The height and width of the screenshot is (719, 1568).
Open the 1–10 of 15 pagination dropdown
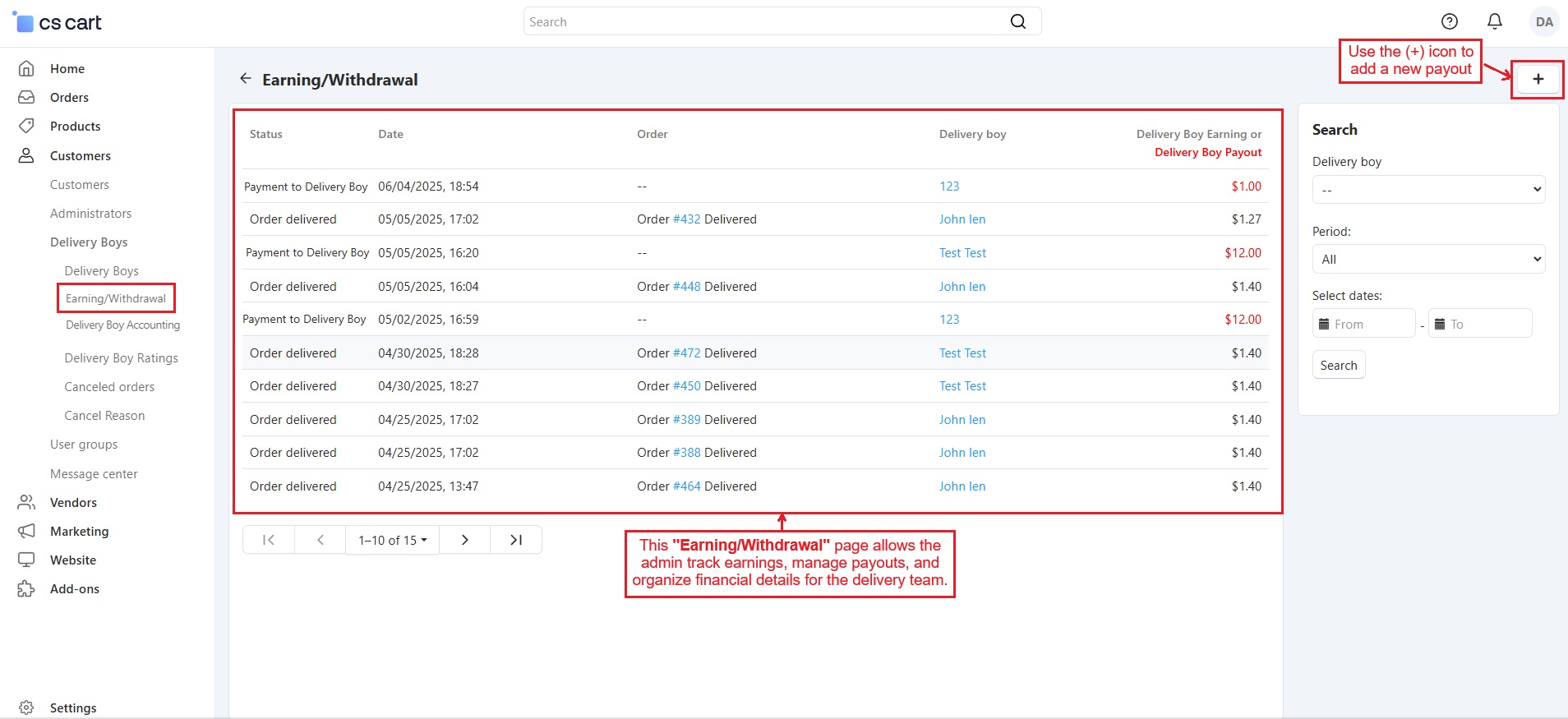392,540
